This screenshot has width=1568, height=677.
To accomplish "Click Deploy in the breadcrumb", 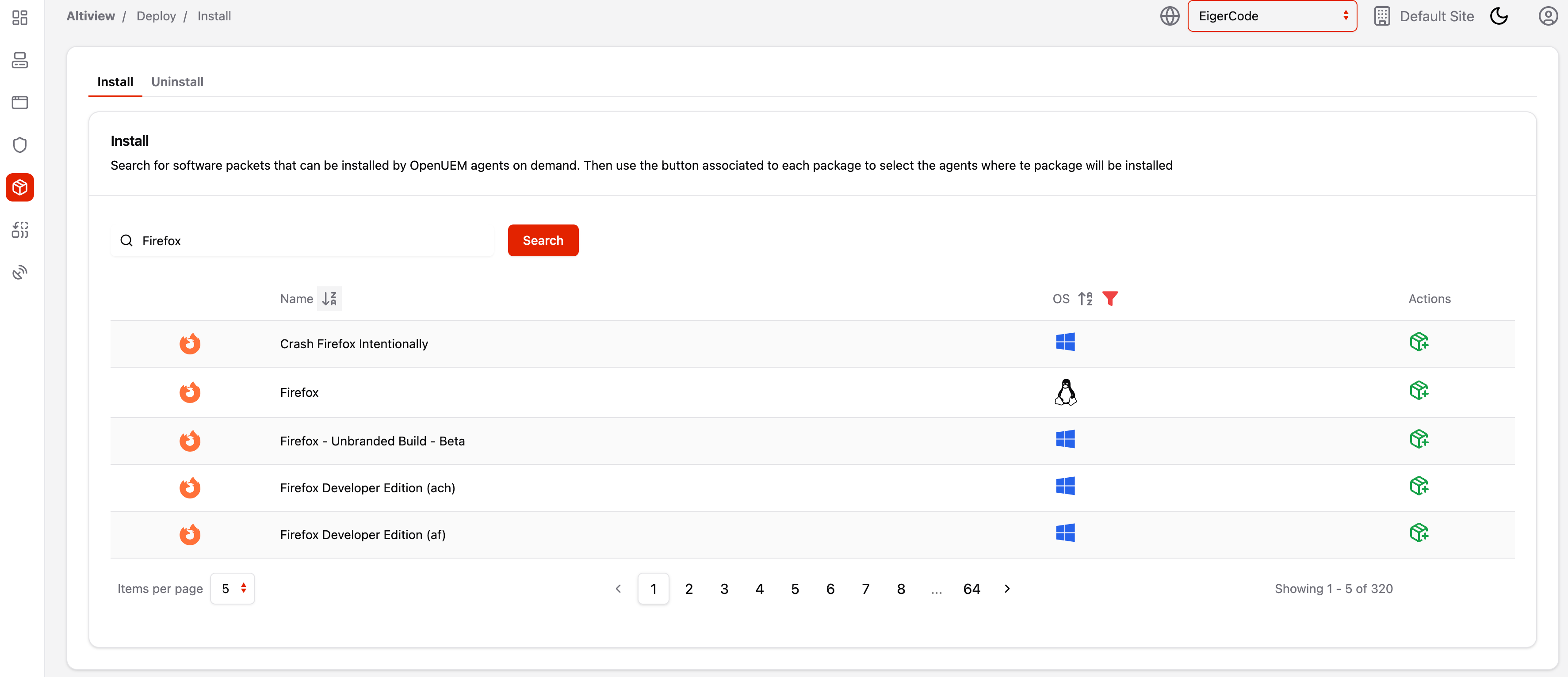I will (x=156, y=16).
